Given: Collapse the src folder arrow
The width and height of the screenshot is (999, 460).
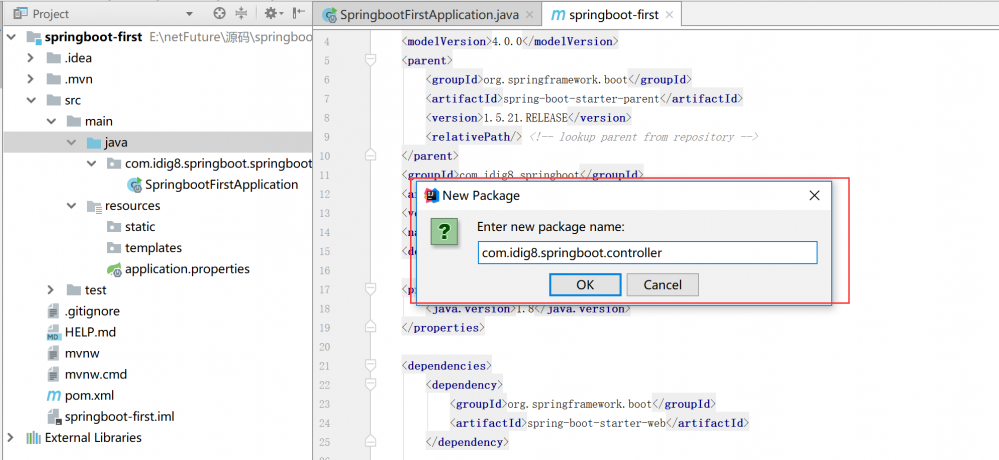Looking at the screenshot, I should [30, 100].
